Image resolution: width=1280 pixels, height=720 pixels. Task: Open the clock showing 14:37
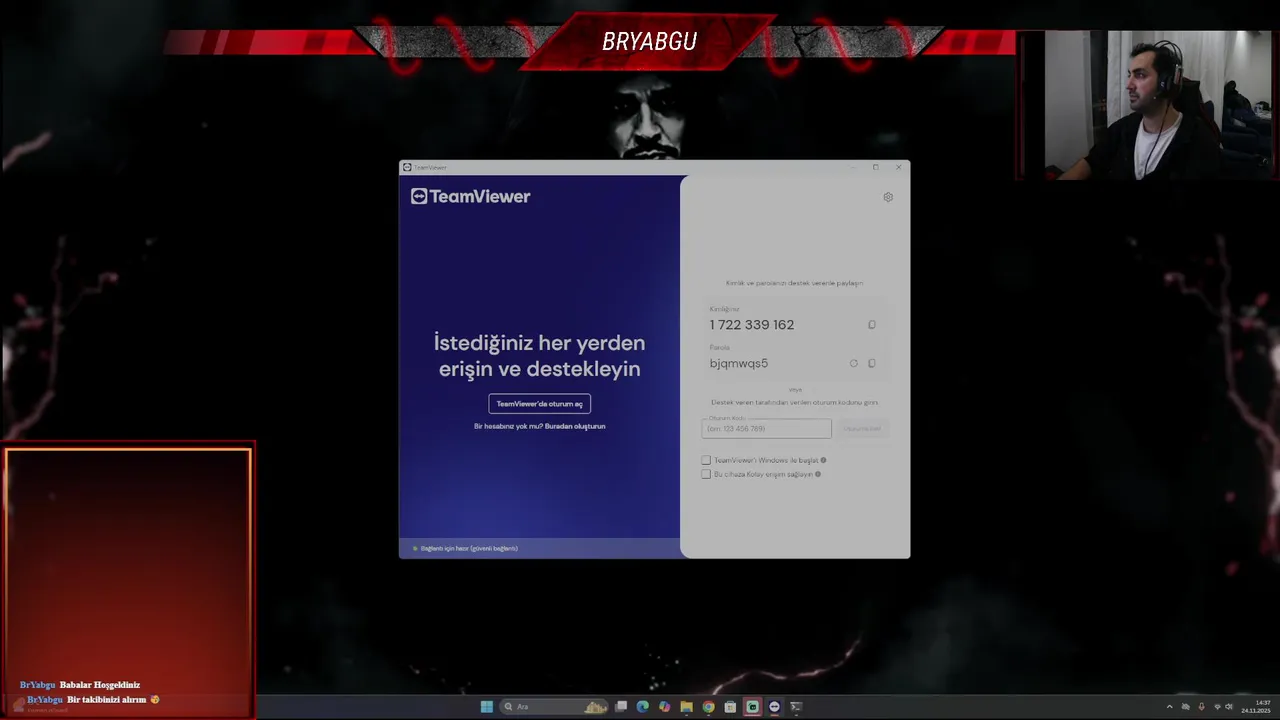coord(1256,707)
